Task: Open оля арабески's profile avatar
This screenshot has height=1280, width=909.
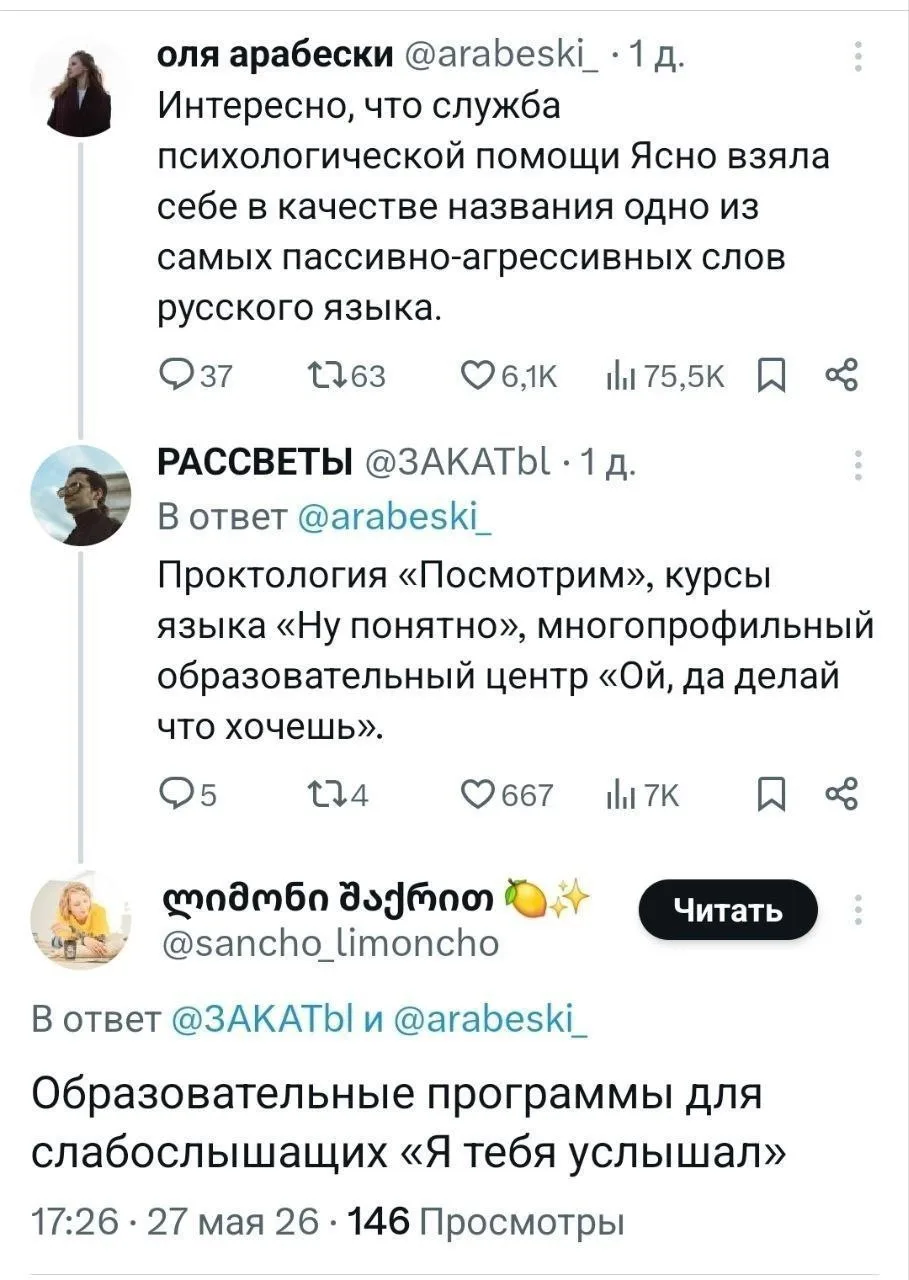Action: pos(81,87)
